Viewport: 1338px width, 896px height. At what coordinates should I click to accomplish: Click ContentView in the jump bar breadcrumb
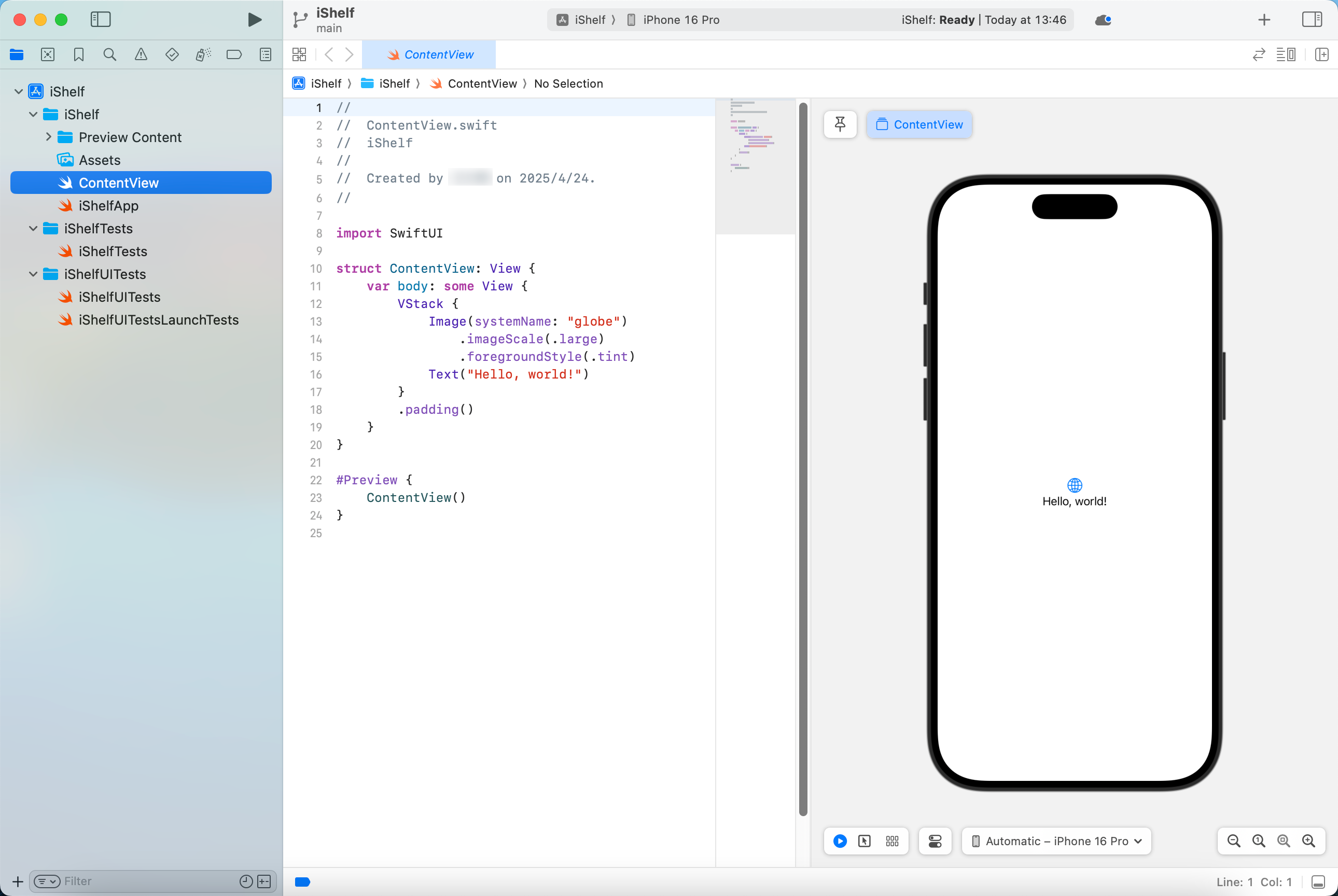tap(483, 83)
